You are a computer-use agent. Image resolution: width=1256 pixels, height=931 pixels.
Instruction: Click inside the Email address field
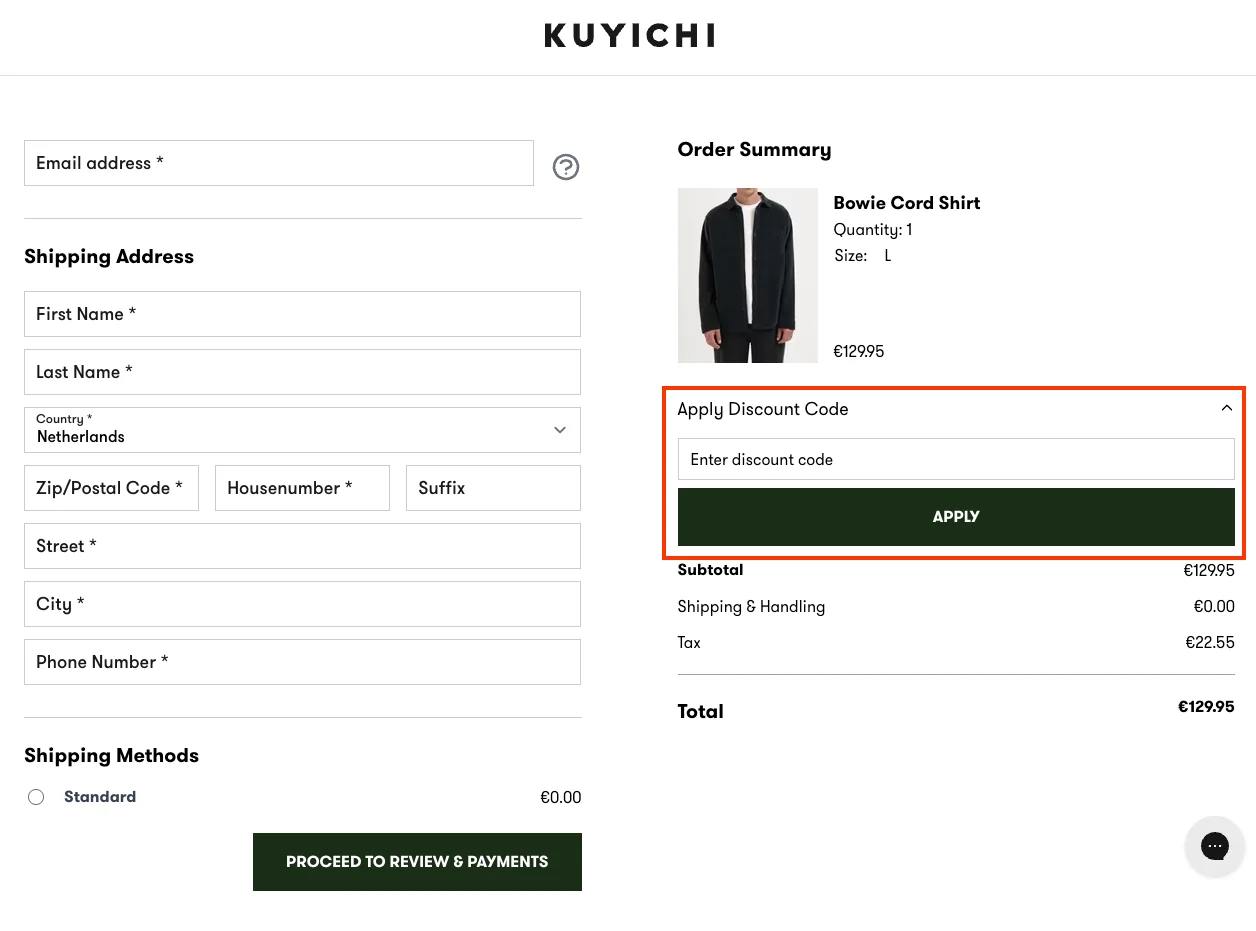pyautogui.click(x=279, y=163)
